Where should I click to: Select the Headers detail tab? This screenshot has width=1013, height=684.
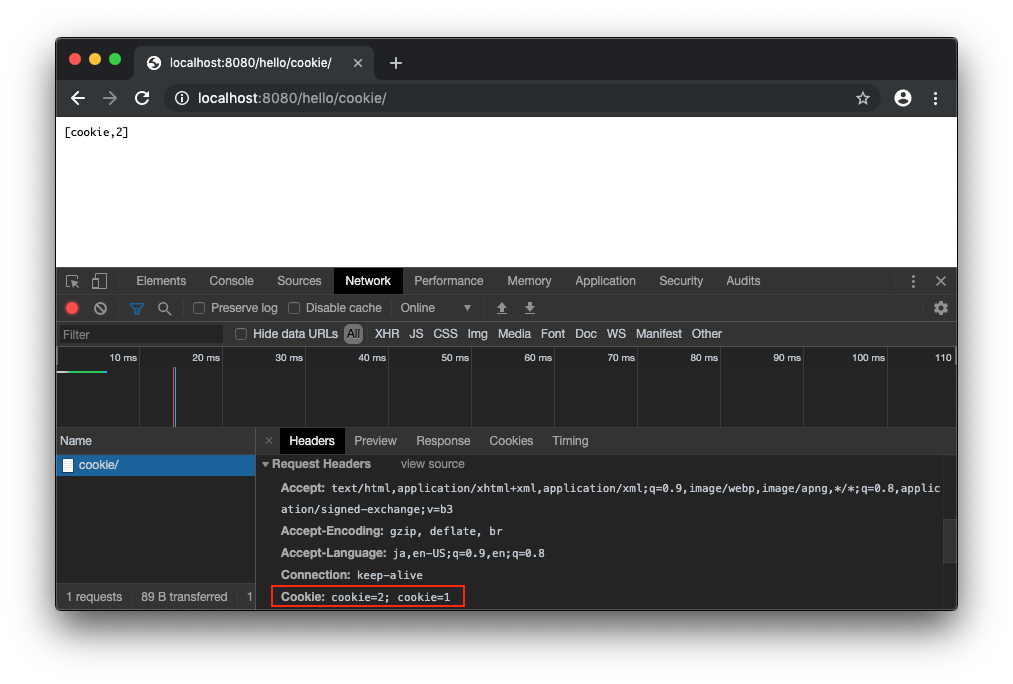[x=312, y=440]
